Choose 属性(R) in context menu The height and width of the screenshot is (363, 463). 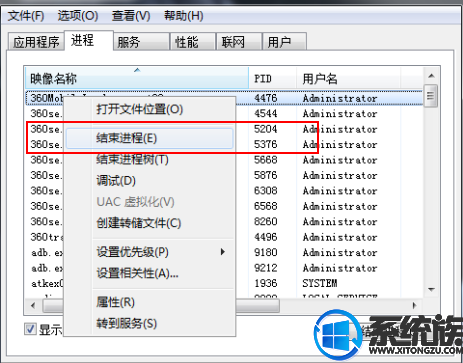pyautogui.click(x=149, y=302)
